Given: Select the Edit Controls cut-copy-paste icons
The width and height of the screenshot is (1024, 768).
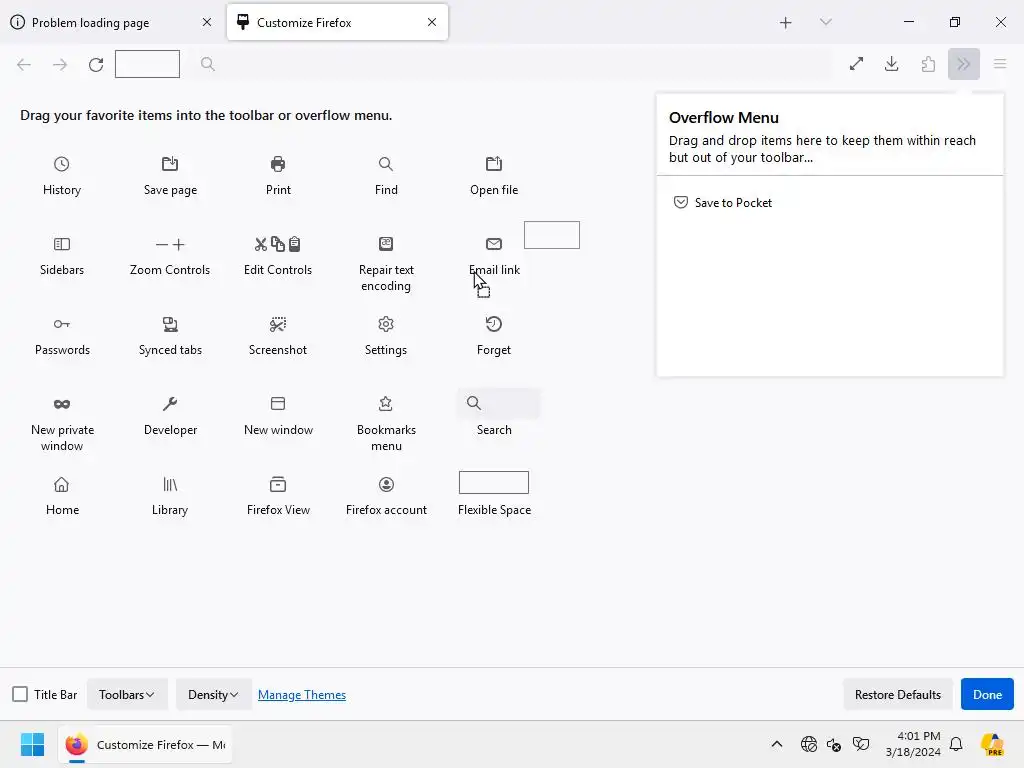Looking at the screenshot, I should (278, 244).
